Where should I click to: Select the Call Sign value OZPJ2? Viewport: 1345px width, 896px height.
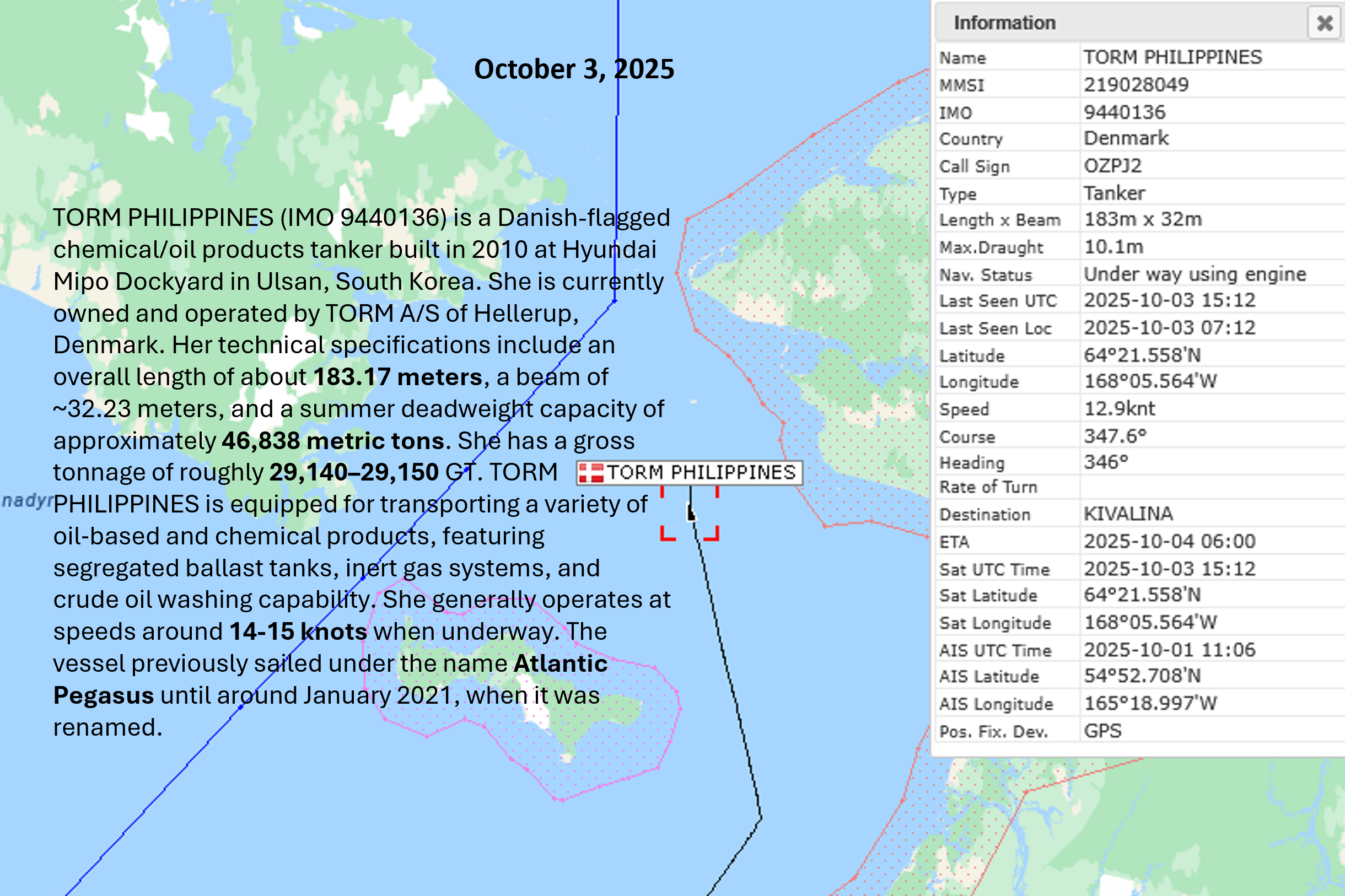(1112, 166)
